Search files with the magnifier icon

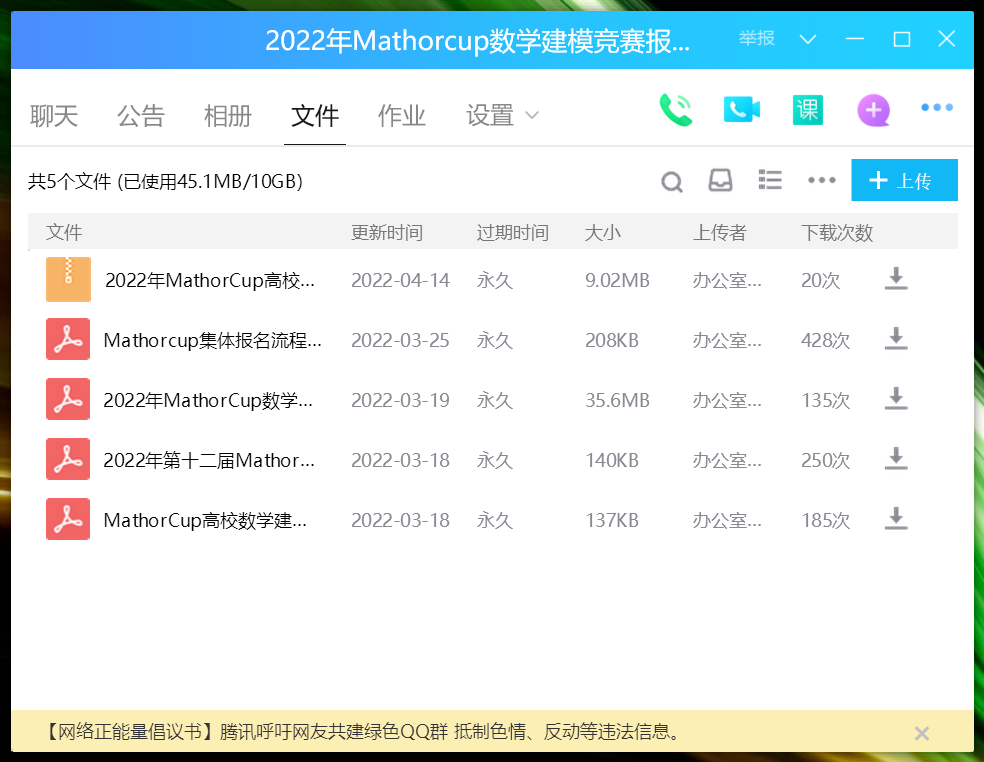tap(672, 181)
